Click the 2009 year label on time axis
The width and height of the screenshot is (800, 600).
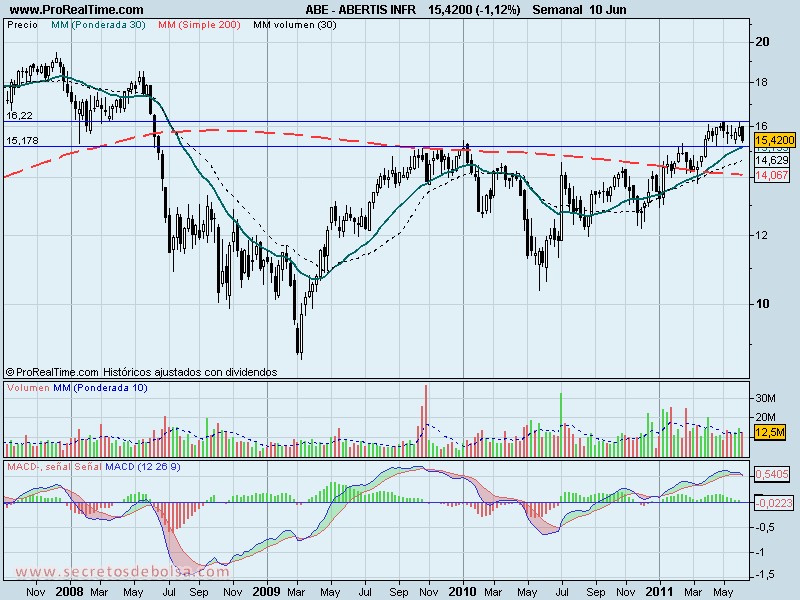tap(266, 592)
